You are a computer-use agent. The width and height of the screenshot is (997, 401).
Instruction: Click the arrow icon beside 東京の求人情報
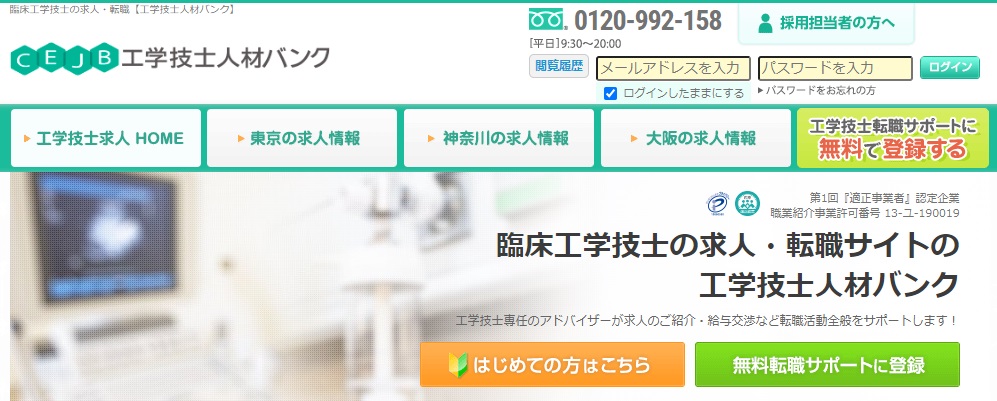click(x=241, y=139)
